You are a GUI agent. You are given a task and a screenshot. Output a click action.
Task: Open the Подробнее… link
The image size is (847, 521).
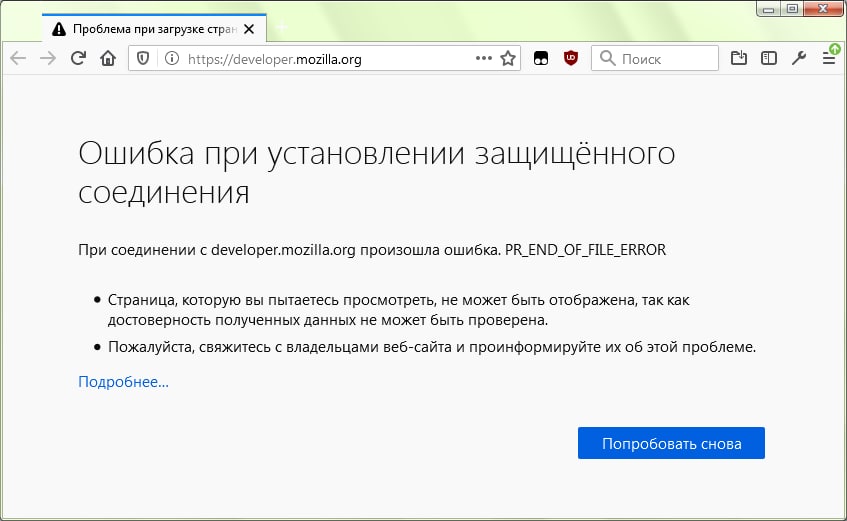click(x=124, y=382)
